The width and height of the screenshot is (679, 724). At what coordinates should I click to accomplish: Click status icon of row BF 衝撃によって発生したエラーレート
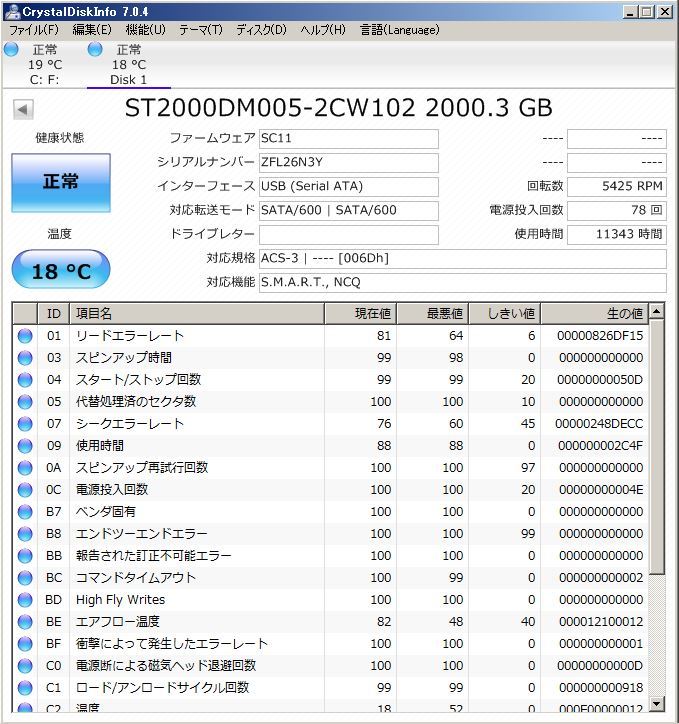pos(25,644)
